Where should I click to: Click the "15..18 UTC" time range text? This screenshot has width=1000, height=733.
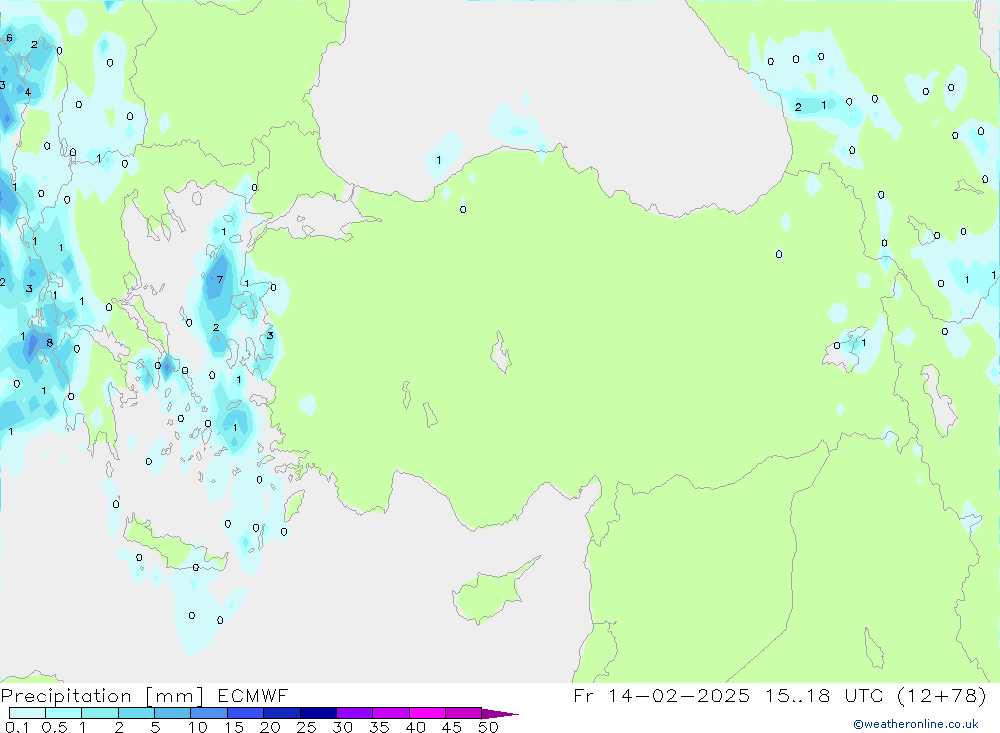click(x=823, y=696)
